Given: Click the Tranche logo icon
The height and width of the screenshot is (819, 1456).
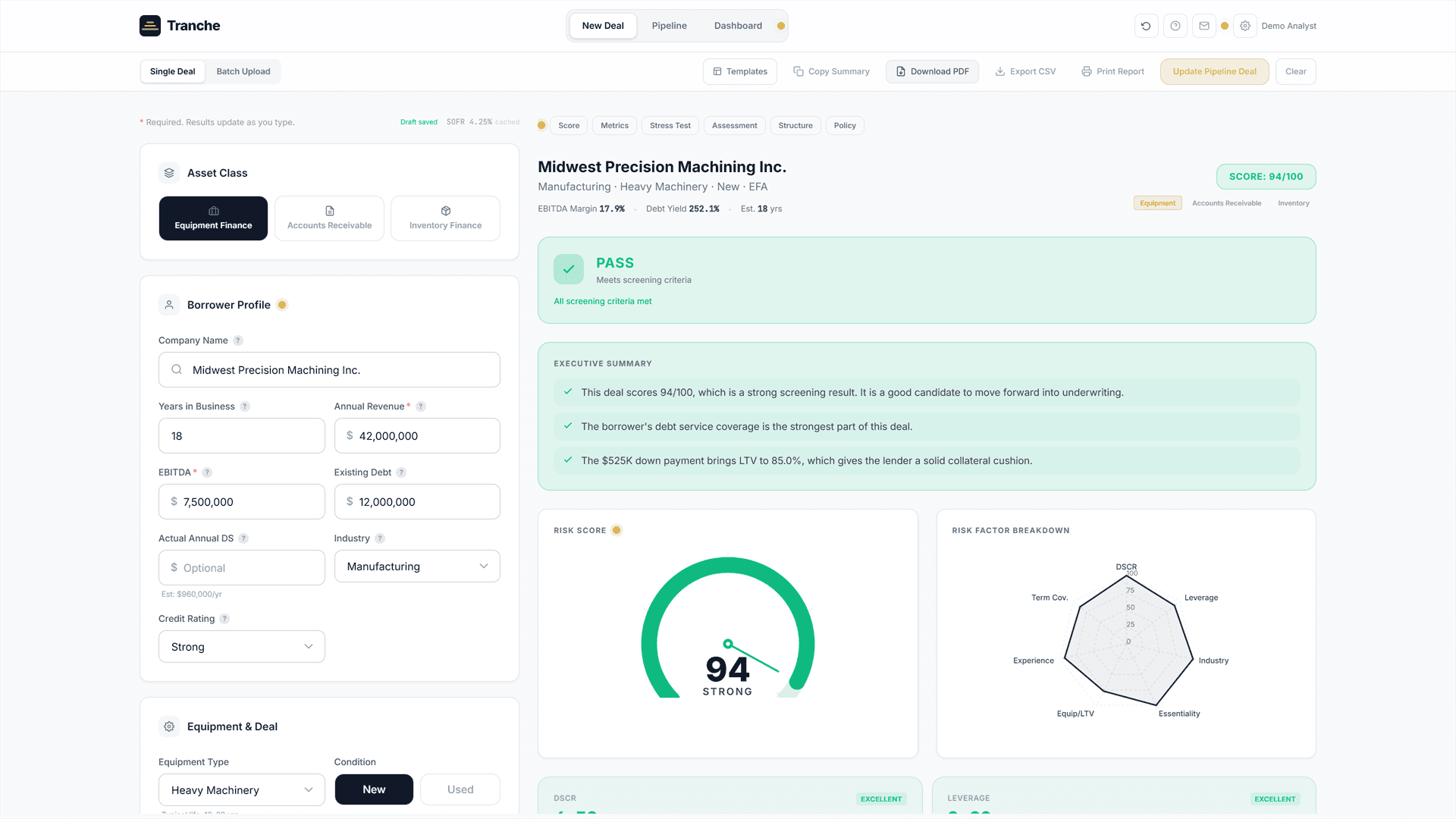Looking at the screenshot, I should (x=150, y=26).
